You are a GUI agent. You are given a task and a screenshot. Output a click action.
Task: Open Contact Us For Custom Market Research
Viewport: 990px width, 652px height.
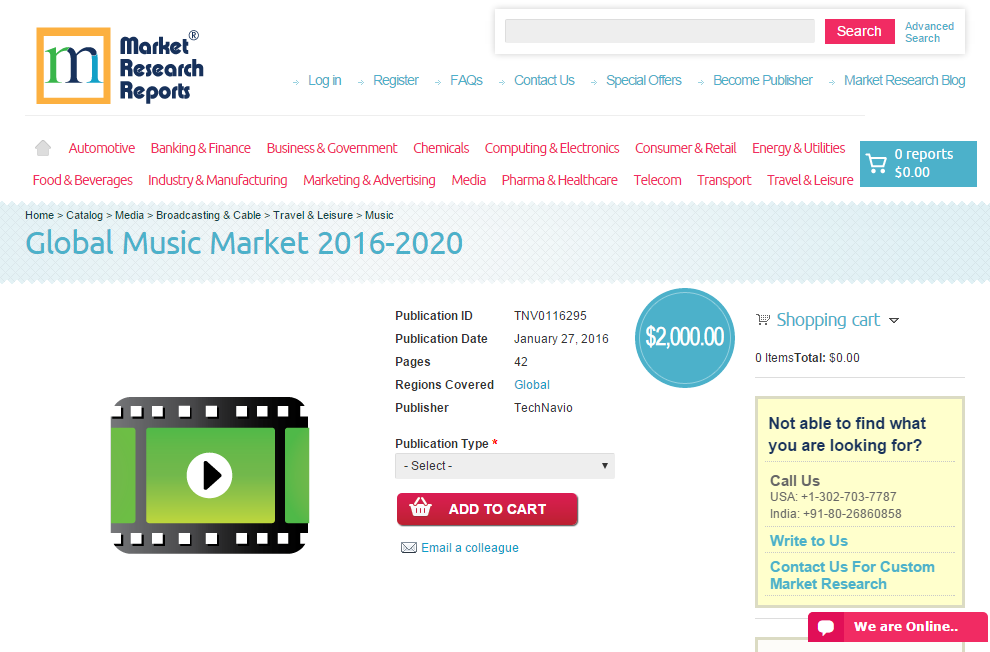[x=852, y=575]
